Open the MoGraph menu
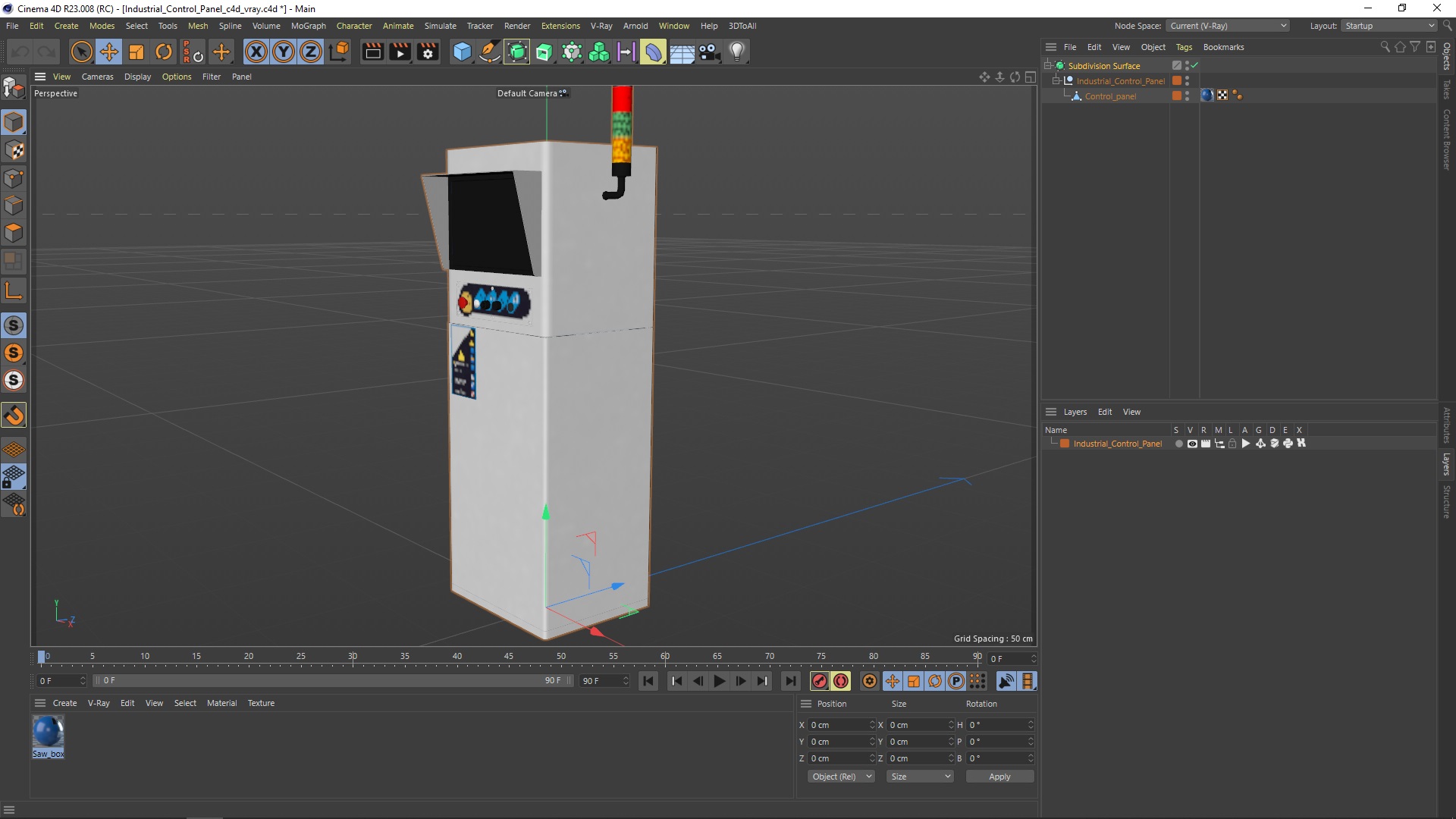Viewport: 1456px width, 819px height. [308, 26]
